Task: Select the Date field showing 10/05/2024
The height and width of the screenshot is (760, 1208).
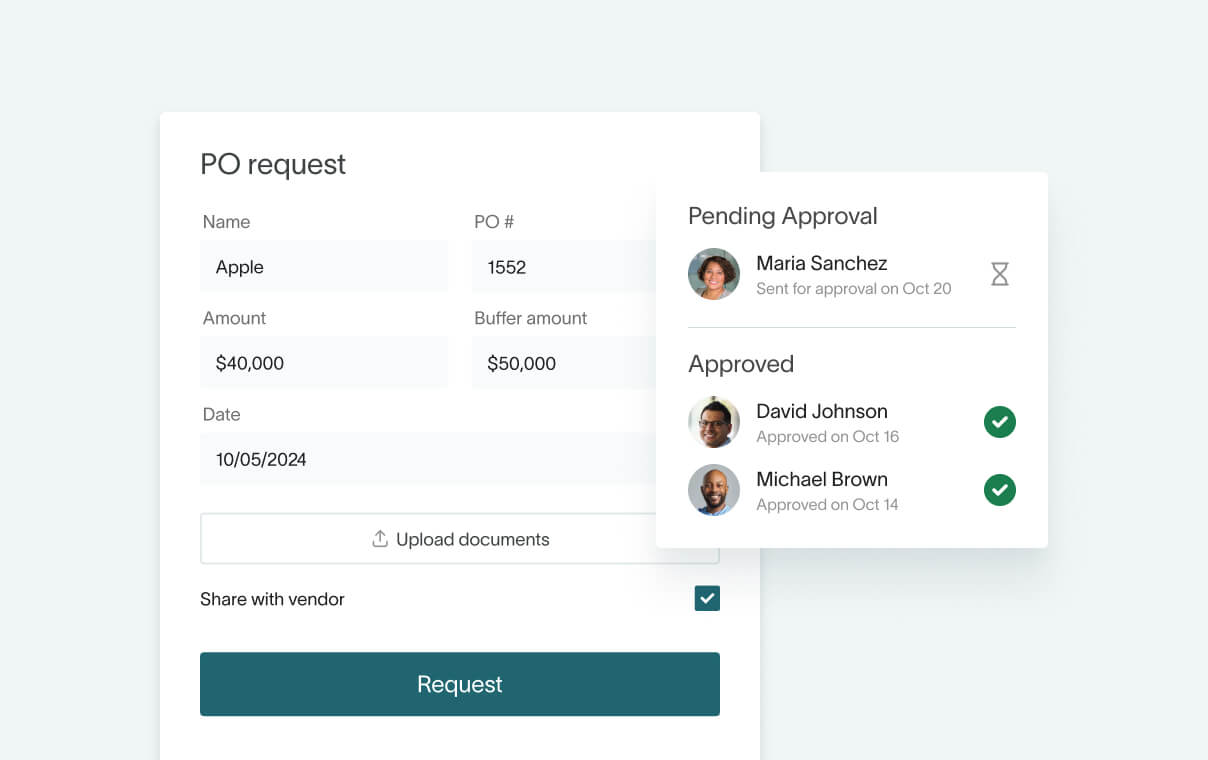Action: (x=428, y=459)
